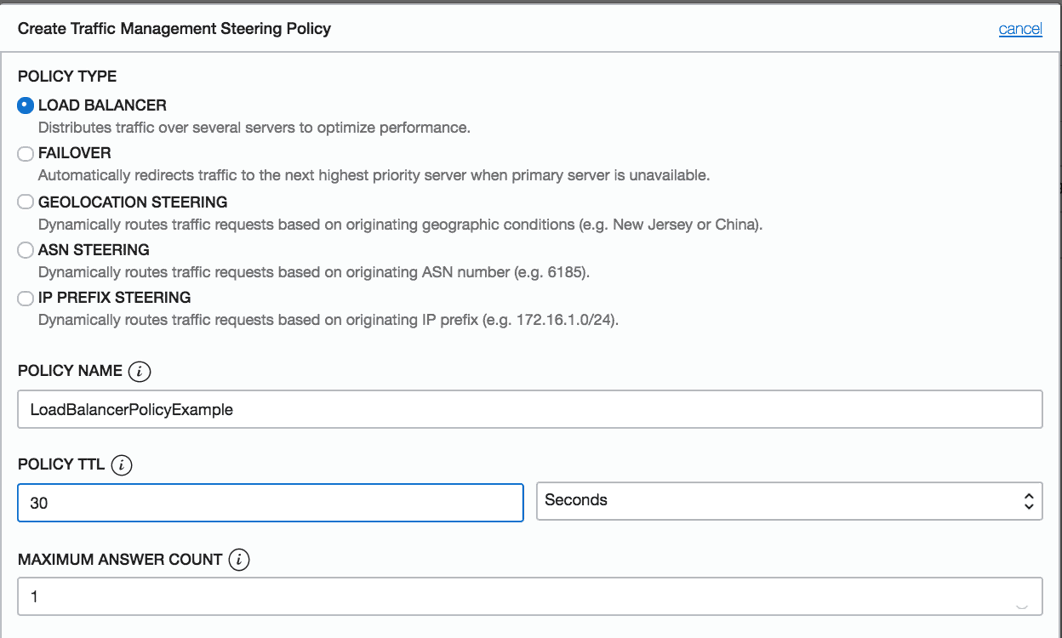The height and width of the screenshot is (638, 1062).
Task: Click the IP PREFIX STEERING radio circle
Action: click(x=24, y=298)
